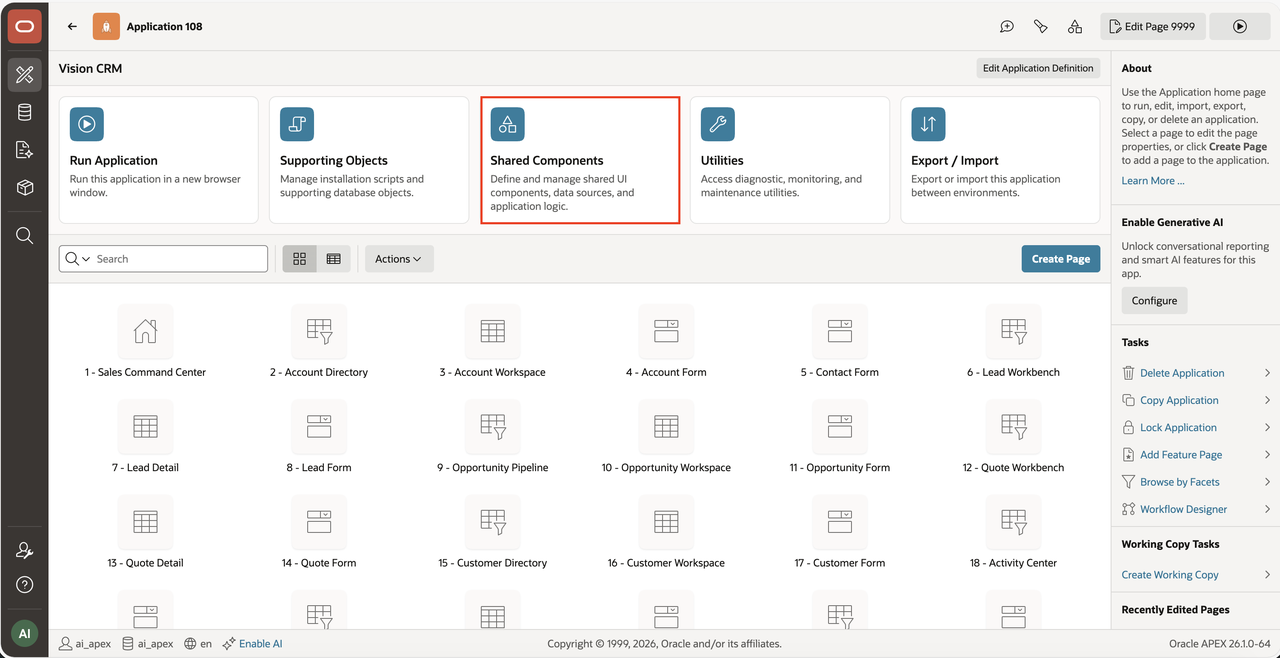Open the Oracle home logo icon

pyautogui.click(x=24, y=26)
